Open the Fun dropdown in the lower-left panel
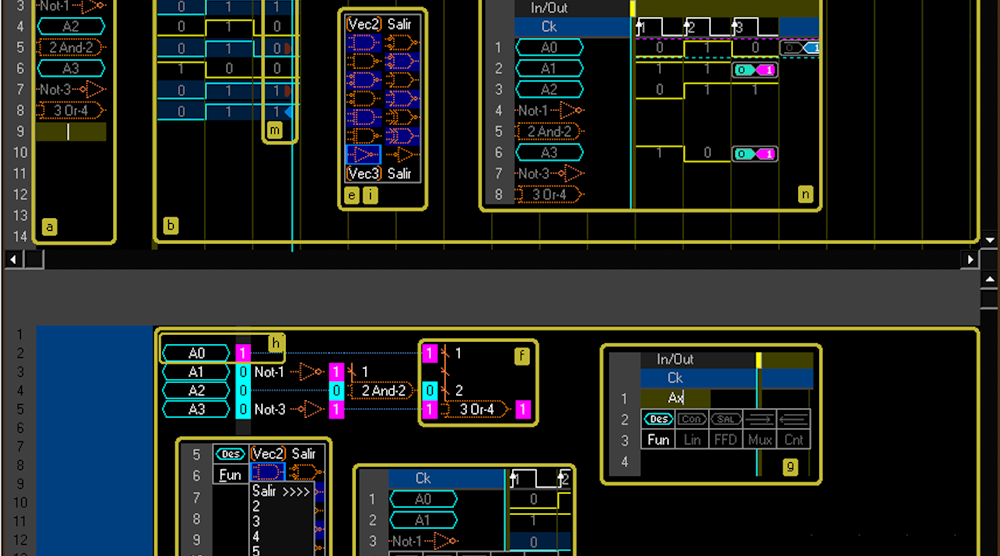The image size is (1000, 556). 231,475
